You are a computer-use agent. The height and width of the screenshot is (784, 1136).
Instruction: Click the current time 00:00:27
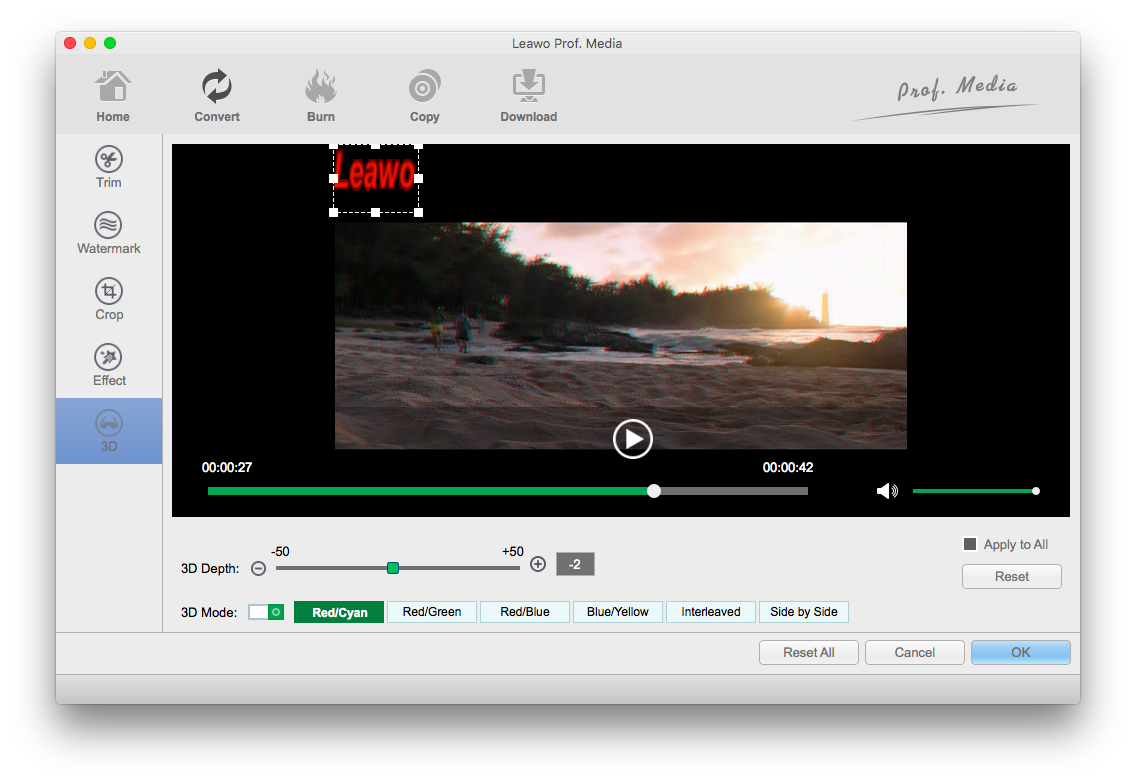(x=227, y=468)
